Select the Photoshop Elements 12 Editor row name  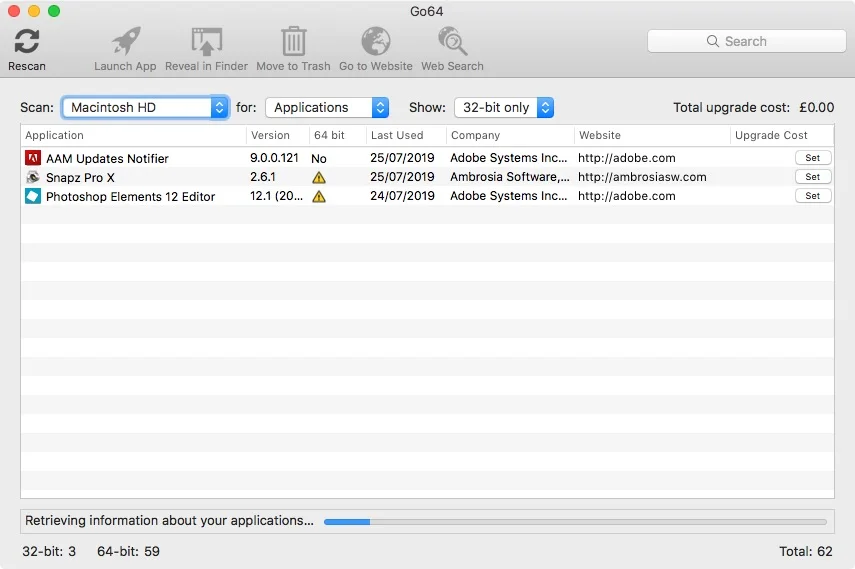130,196
